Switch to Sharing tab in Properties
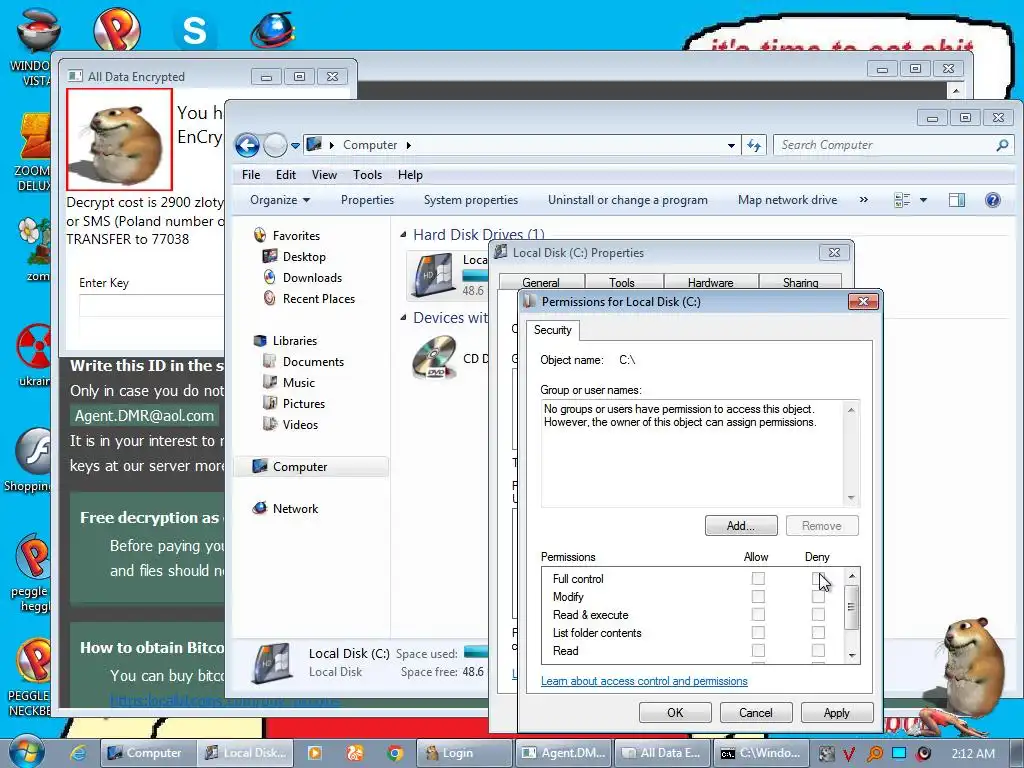The height and width of the screenshot is (768, 1024). tap(801, 282)
